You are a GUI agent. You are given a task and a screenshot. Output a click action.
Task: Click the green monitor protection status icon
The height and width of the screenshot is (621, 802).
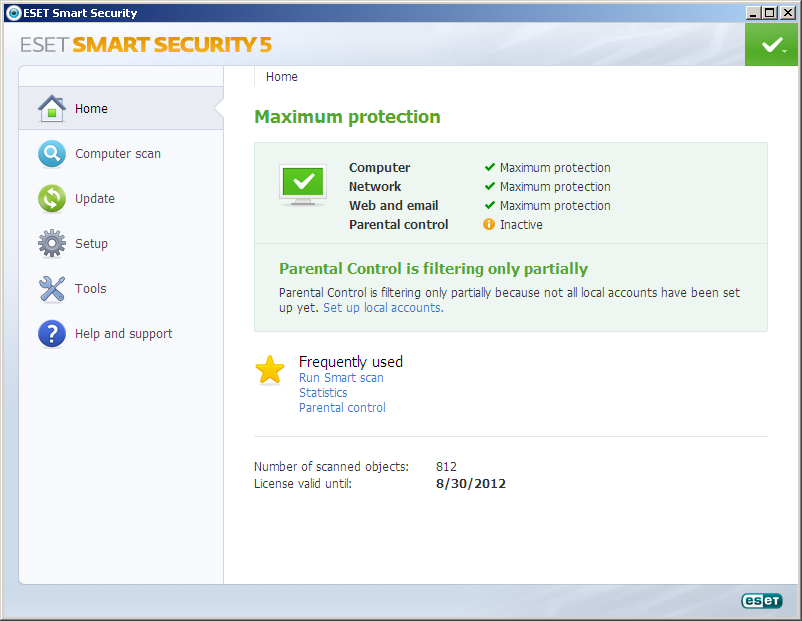click(302, 184)
